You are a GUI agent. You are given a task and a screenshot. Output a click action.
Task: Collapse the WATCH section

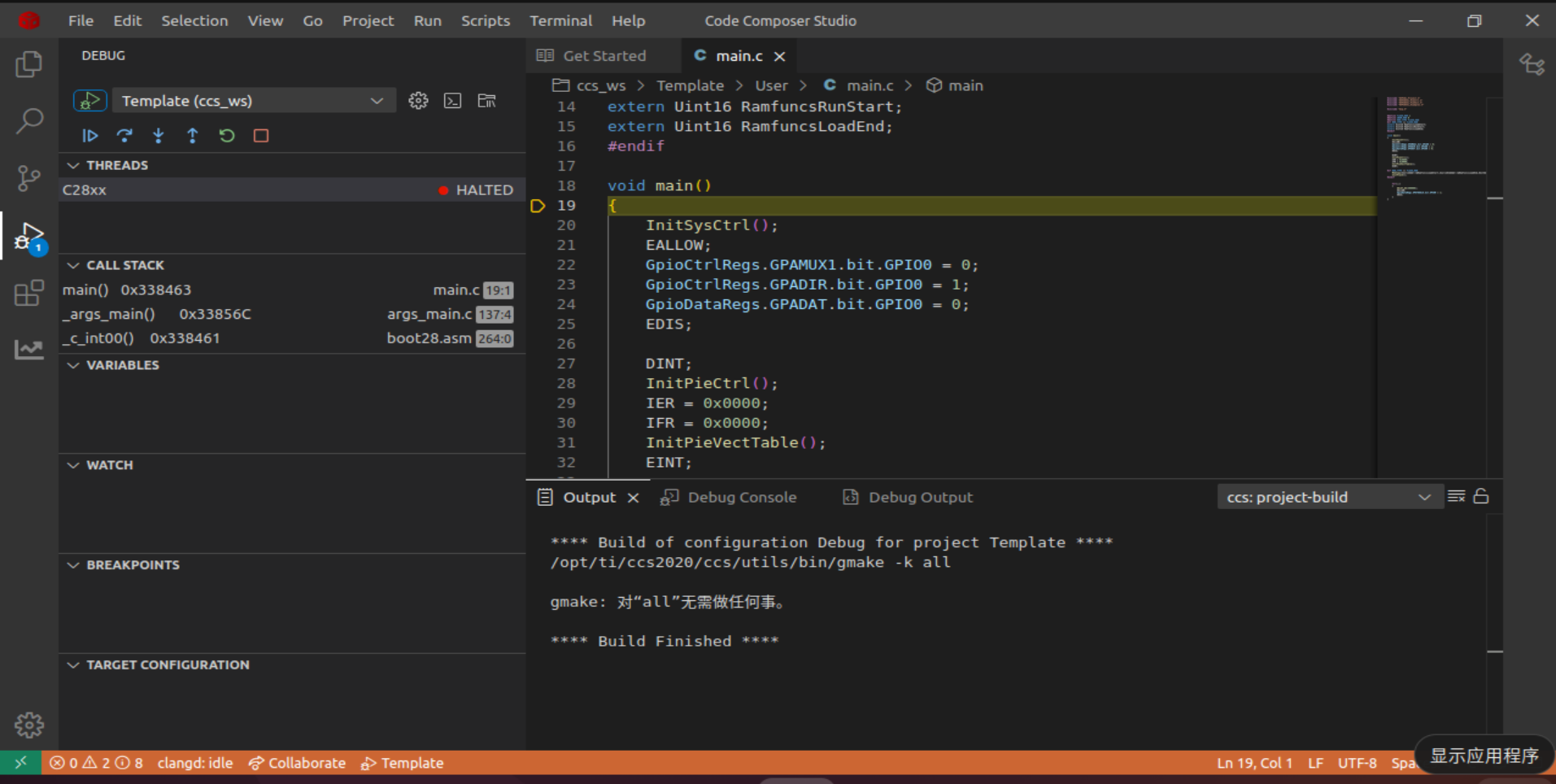(x=73, y=465)
